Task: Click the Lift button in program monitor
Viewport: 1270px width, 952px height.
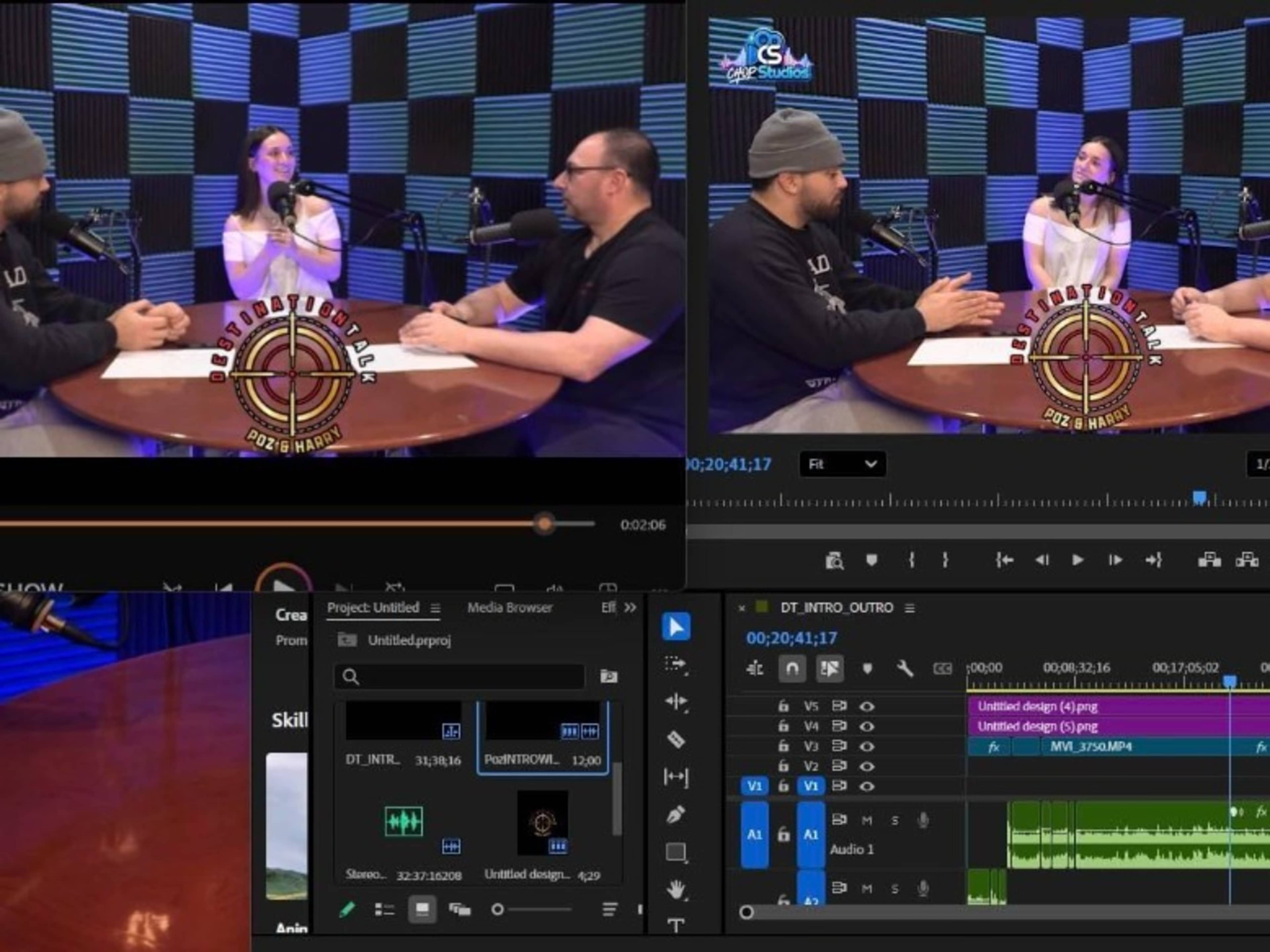Action: (x=1209, y=560)
